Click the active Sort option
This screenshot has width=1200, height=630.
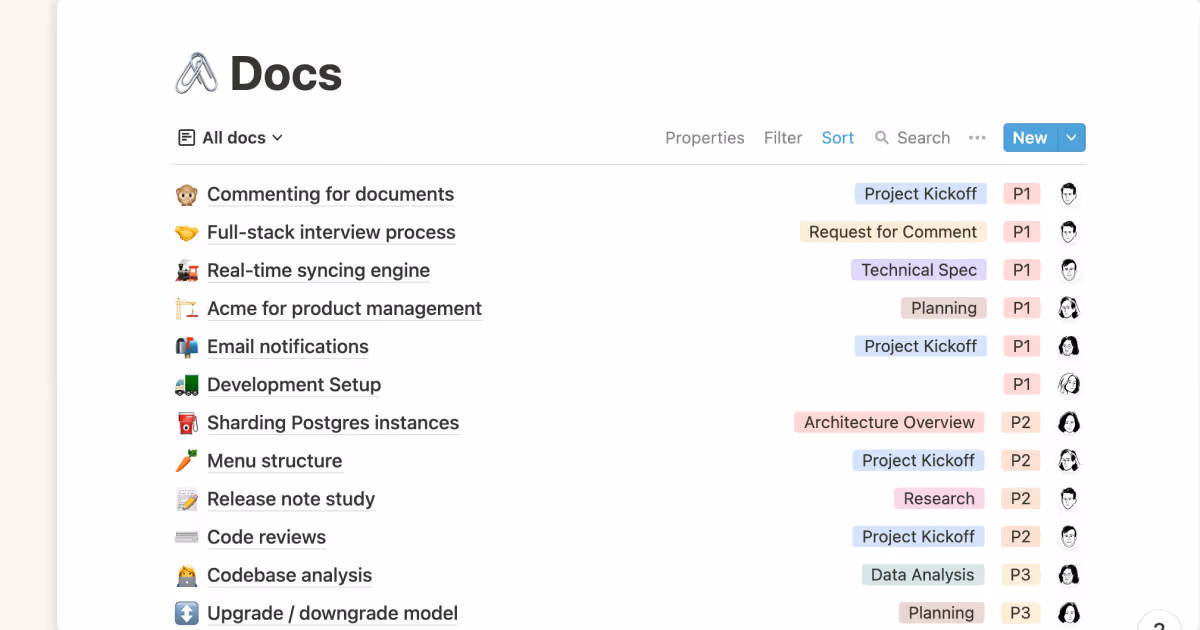point(838,137)
